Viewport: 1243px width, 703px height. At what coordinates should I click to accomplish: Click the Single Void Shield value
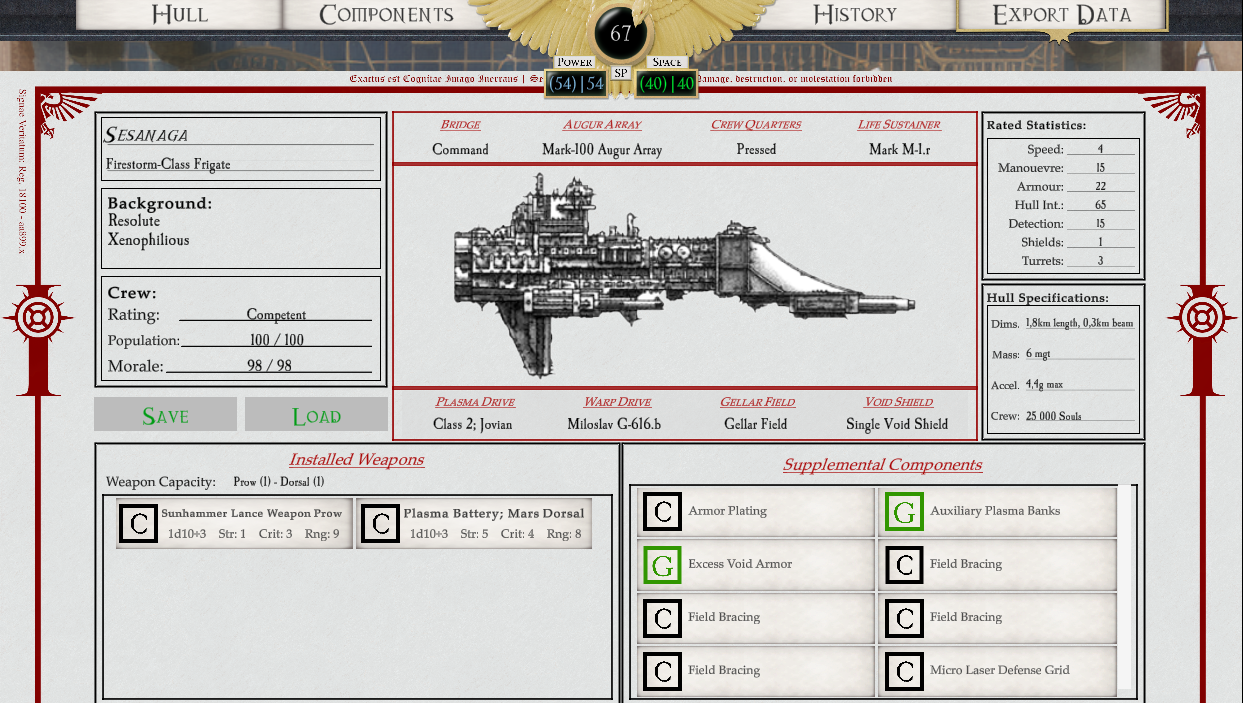897,424
